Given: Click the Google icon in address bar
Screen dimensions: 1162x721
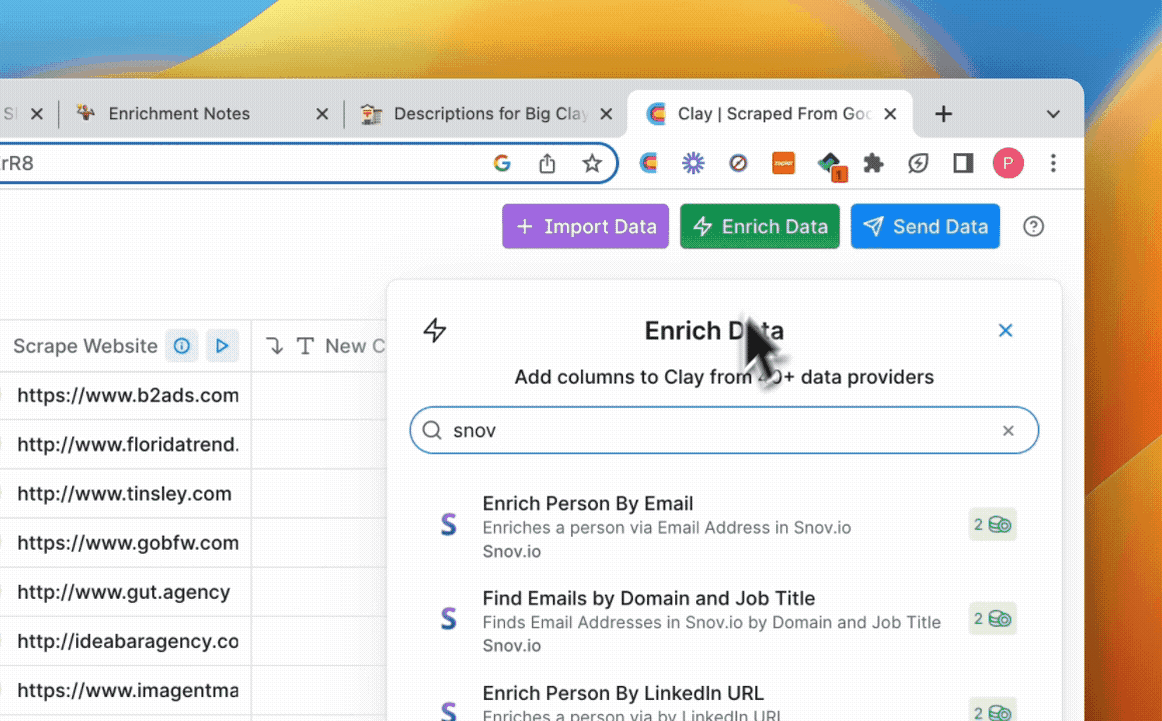Looking at the screenshot, I should tap(502, 163).
